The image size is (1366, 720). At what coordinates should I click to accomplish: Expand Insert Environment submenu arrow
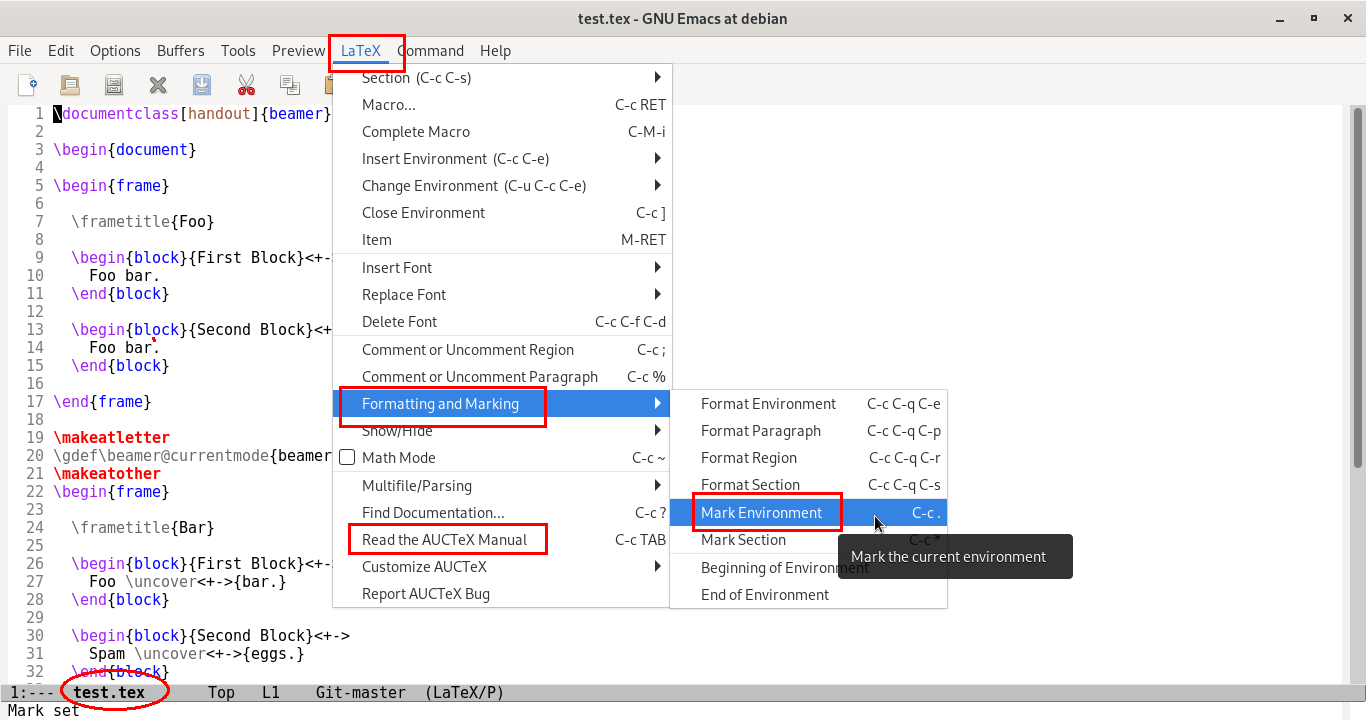click(657, 158)
